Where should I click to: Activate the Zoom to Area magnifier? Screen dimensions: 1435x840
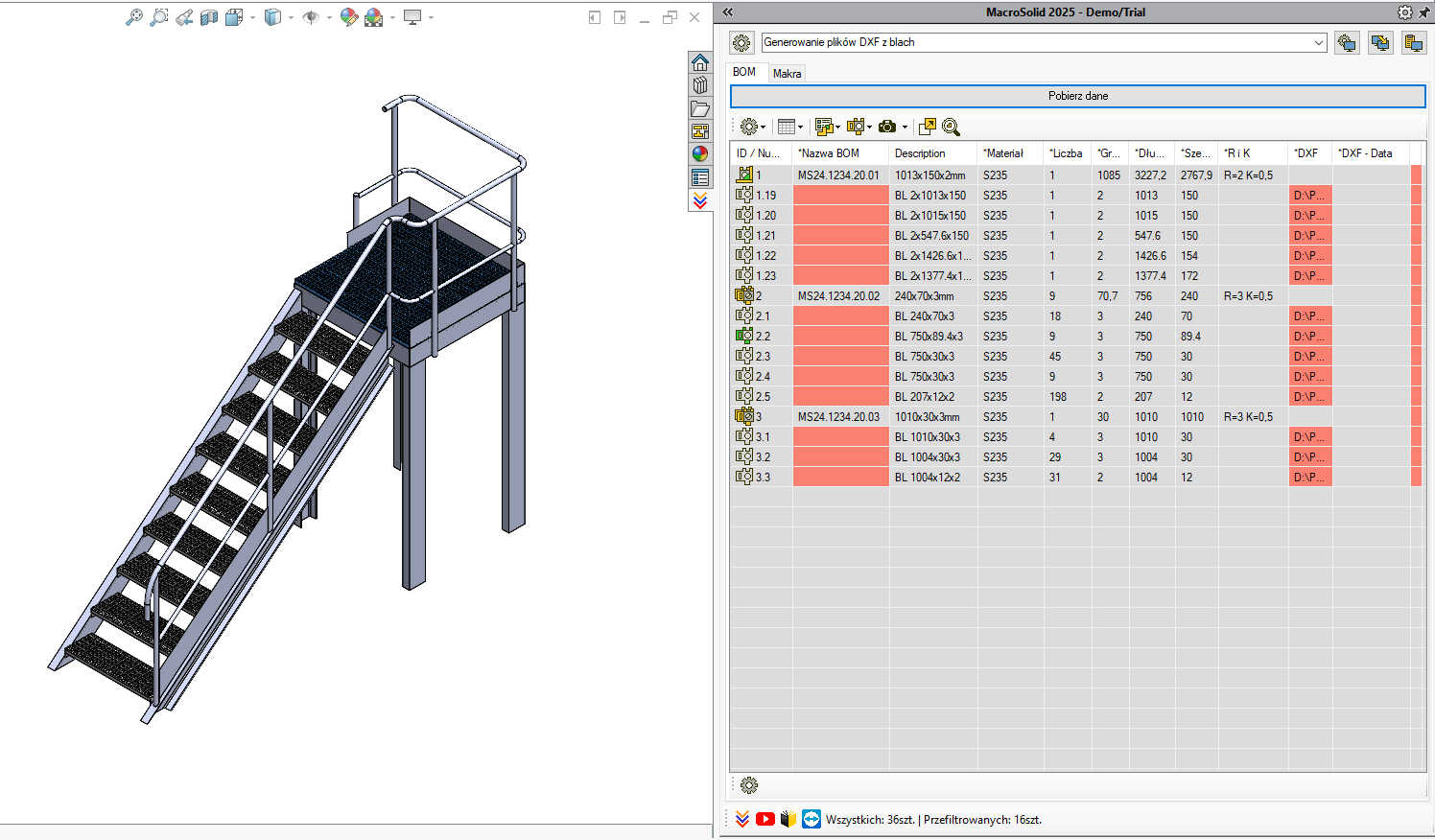tap(159, 17)
